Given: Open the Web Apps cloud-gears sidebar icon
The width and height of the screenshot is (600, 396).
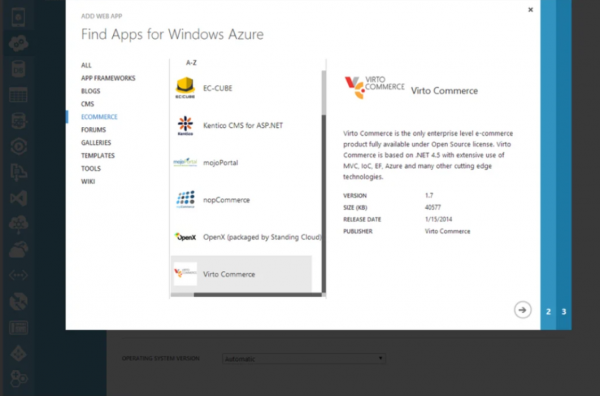Looking at the screenshot, I should [x=18, y=44].
